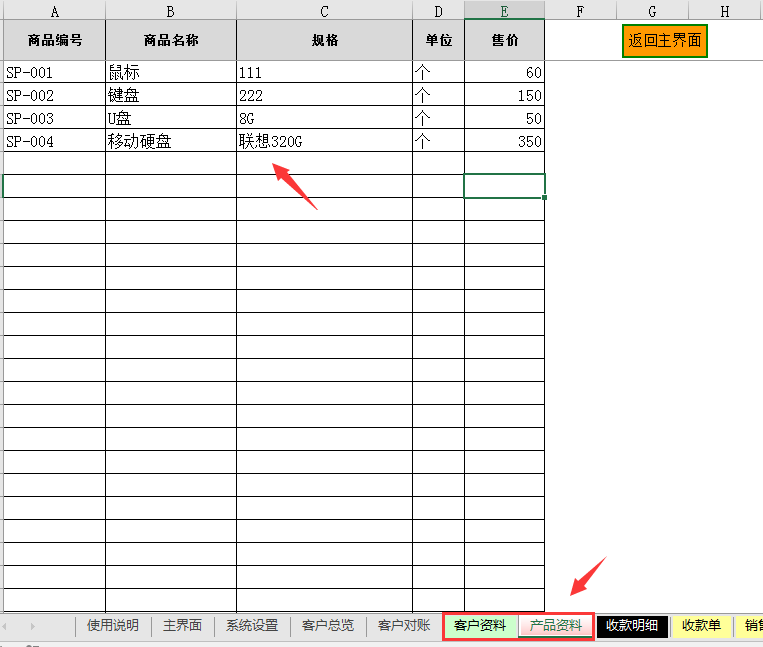Select column E header
The width and height of the screenshot is (763, 647).
(505, 11)
